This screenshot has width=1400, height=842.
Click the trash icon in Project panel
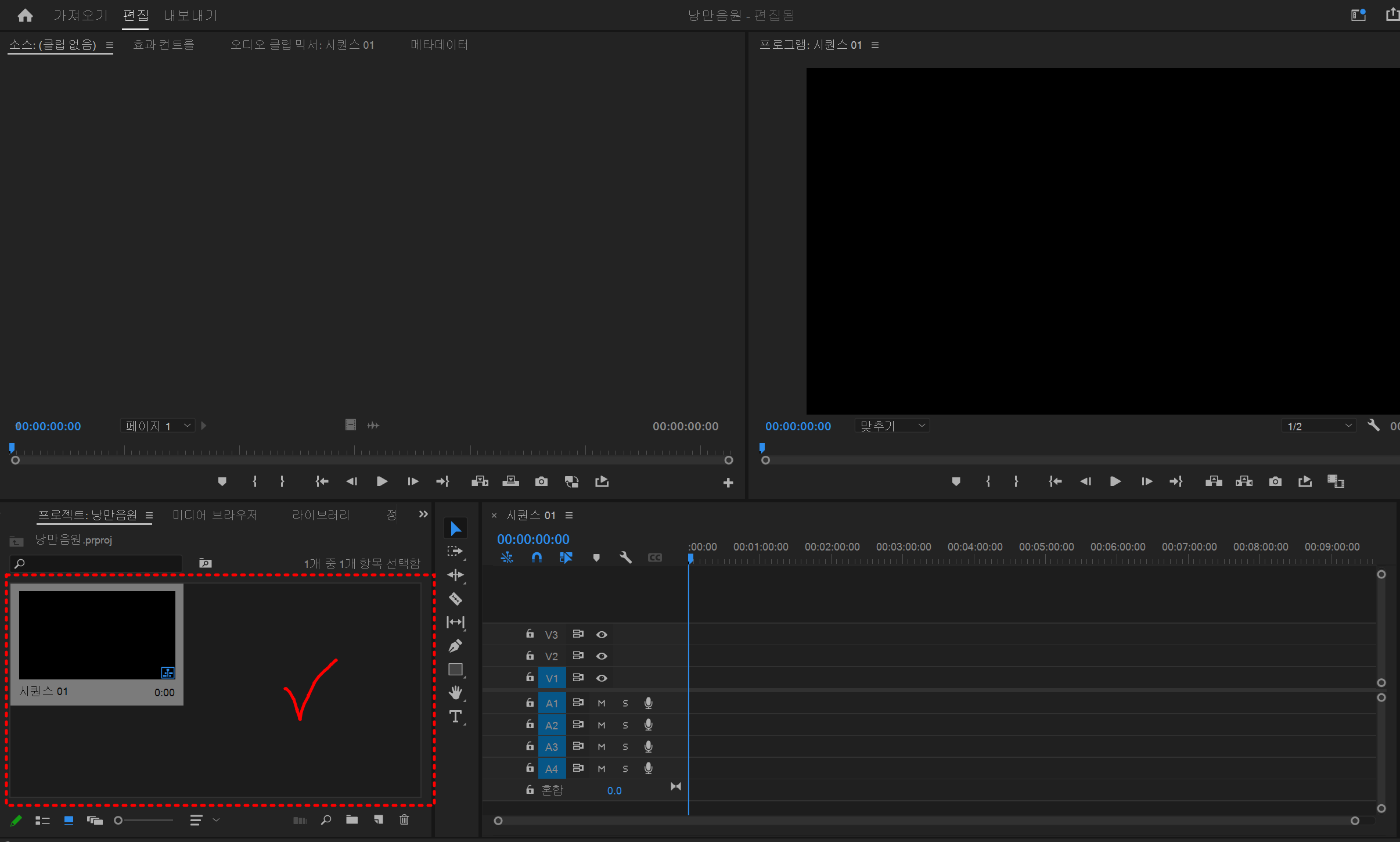(x=404, y=820)
